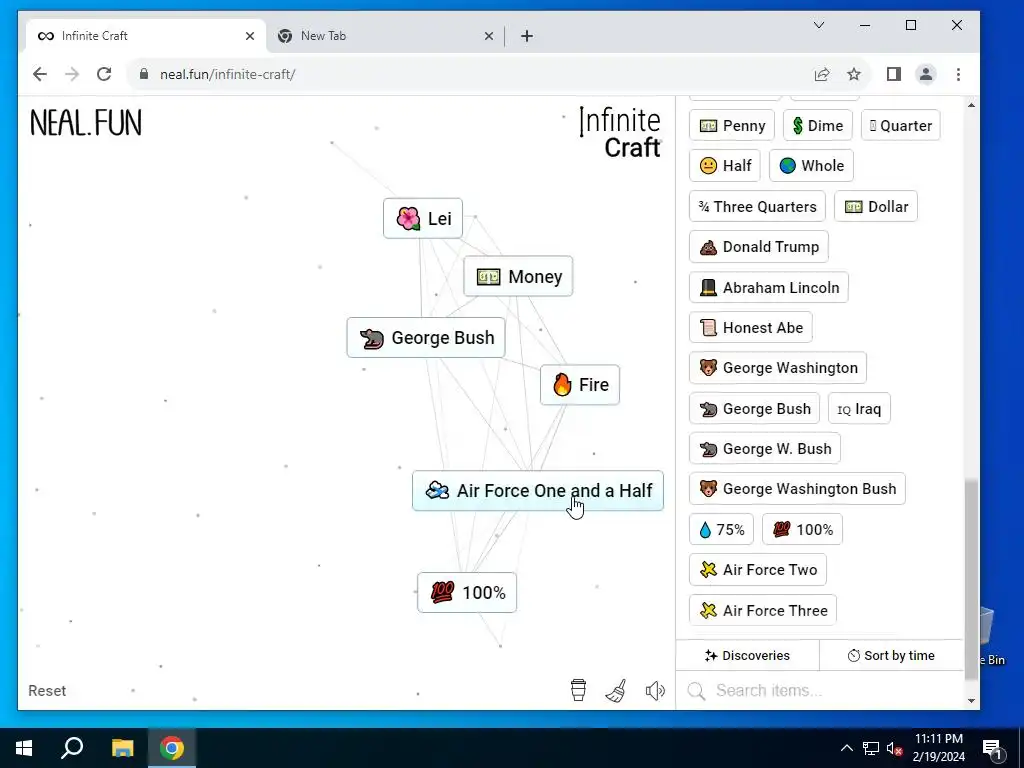Open File Explorer from taskbar
Image resolution: width=1024 pixels, height=768 pixels.
pos(122,748)
